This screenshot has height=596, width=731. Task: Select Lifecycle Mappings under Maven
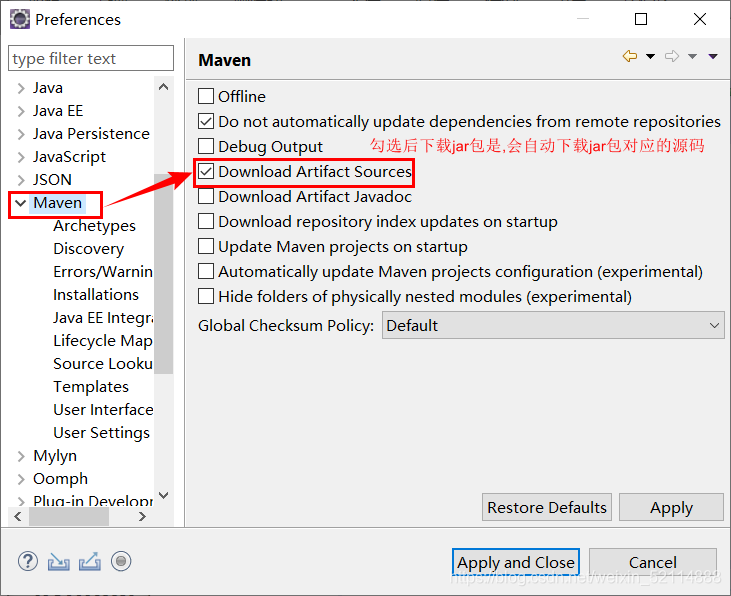pyautogui.click(x=103, y=340)
